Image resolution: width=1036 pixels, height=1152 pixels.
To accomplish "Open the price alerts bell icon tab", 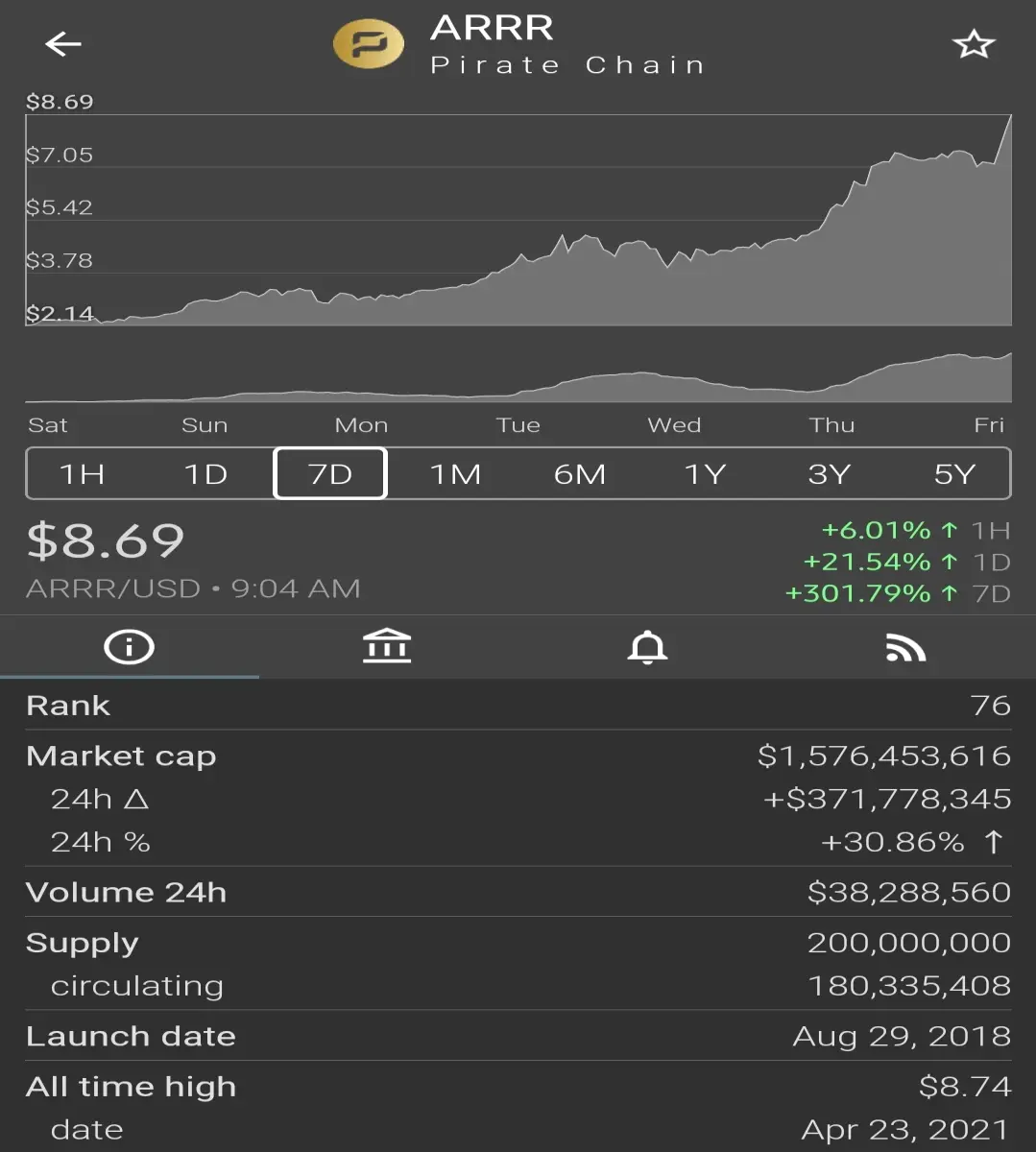I will click(647, 647).
